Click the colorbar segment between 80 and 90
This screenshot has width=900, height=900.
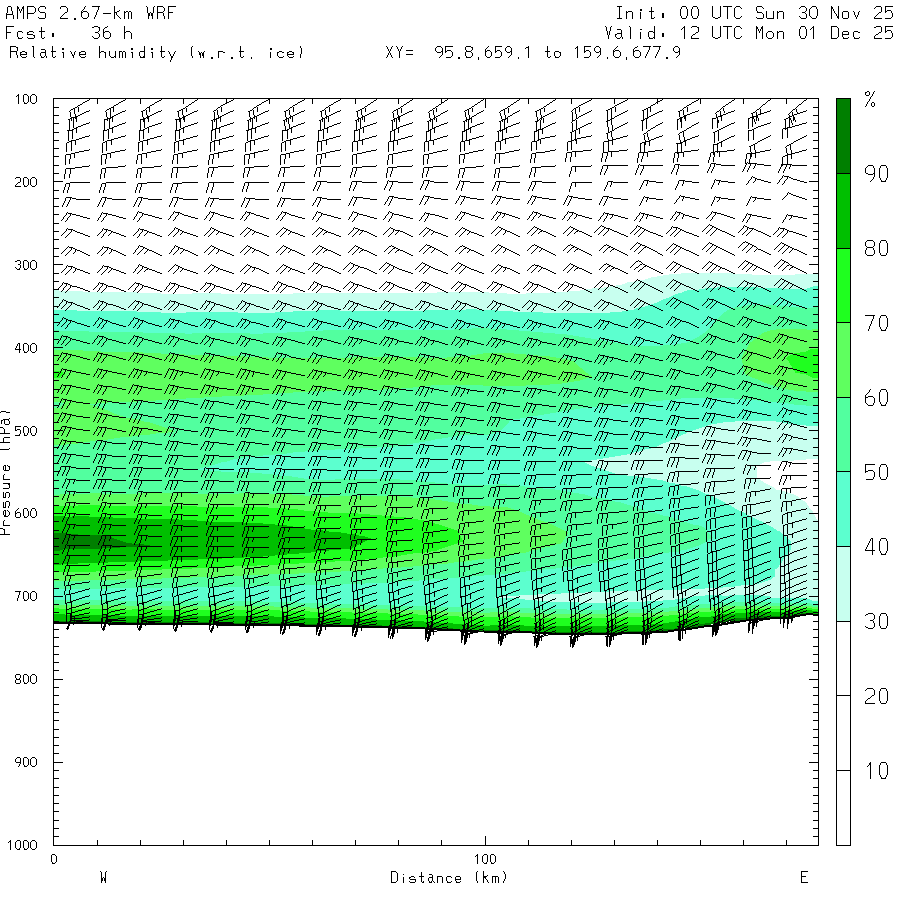pos(843,211)
